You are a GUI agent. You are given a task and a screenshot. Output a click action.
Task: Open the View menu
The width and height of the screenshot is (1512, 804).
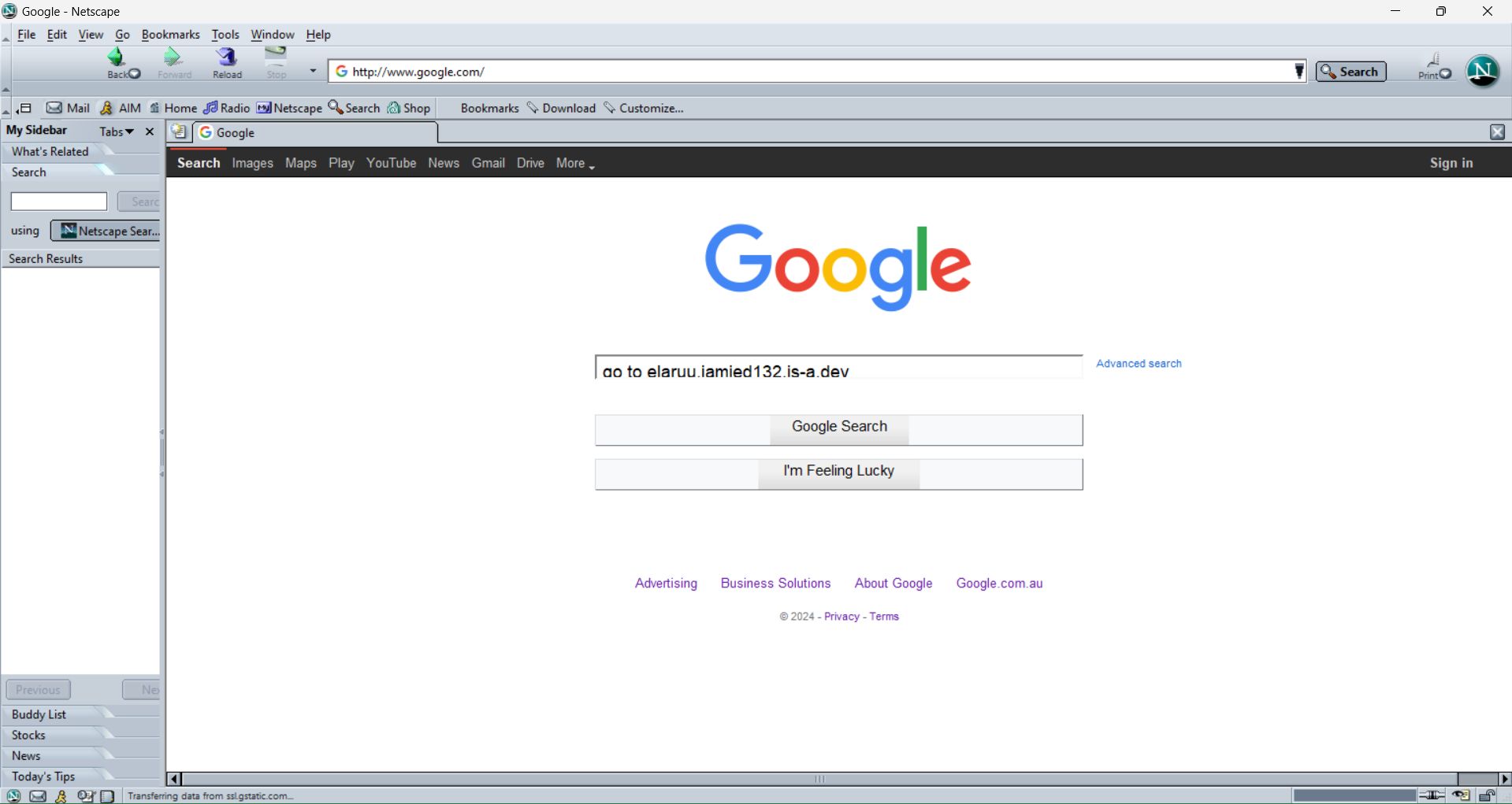91,35
